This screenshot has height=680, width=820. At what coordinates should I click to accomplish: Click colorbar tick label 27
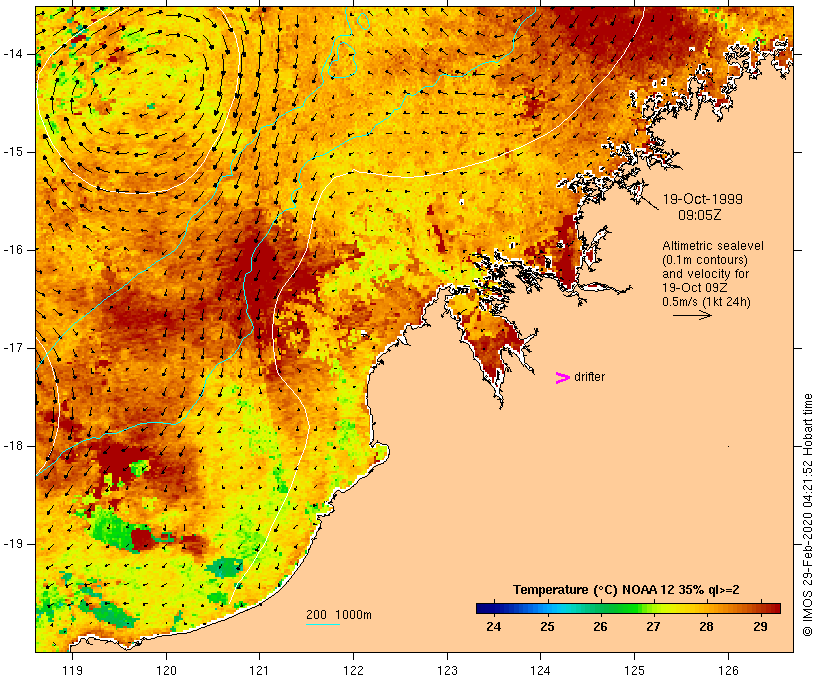pos(653,627)
